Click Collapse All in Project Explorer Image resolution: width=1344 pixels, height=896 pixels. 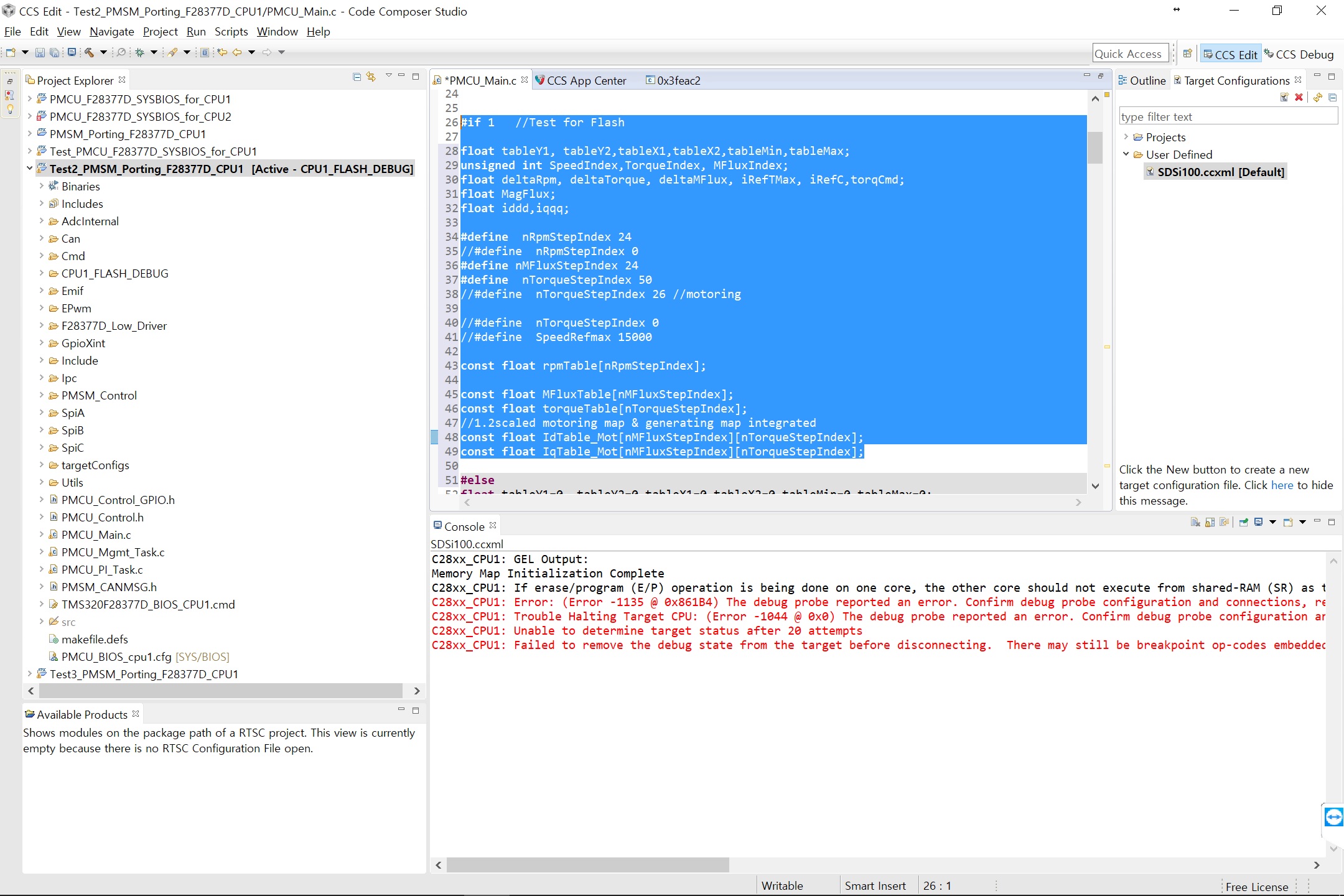pyautogui.click(x=357, y=77)
